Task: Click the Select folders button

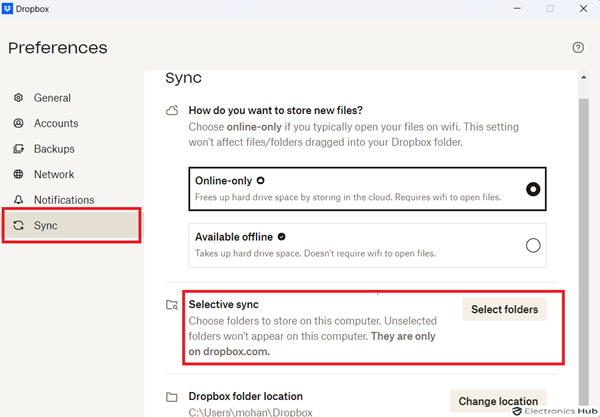Action: [504, 309]
